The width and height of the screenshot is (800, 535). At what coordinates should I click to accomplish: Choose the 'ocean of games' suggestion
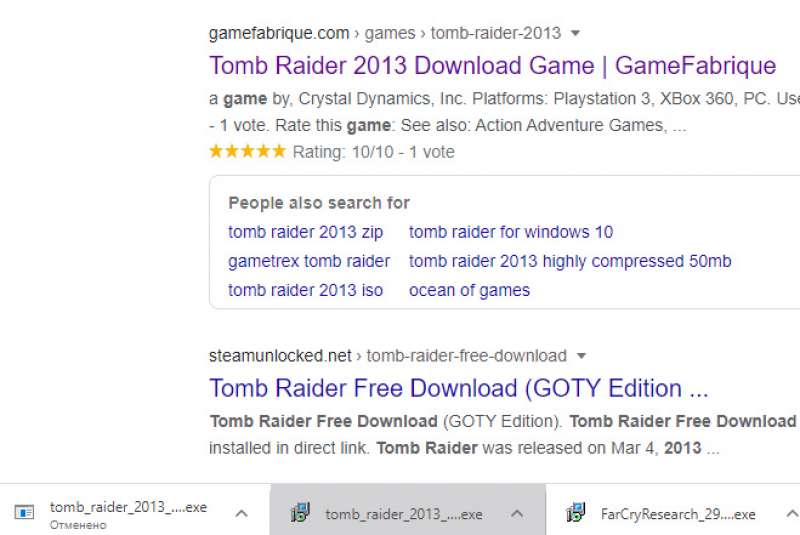pyautogui.click(x=469, y=290)
